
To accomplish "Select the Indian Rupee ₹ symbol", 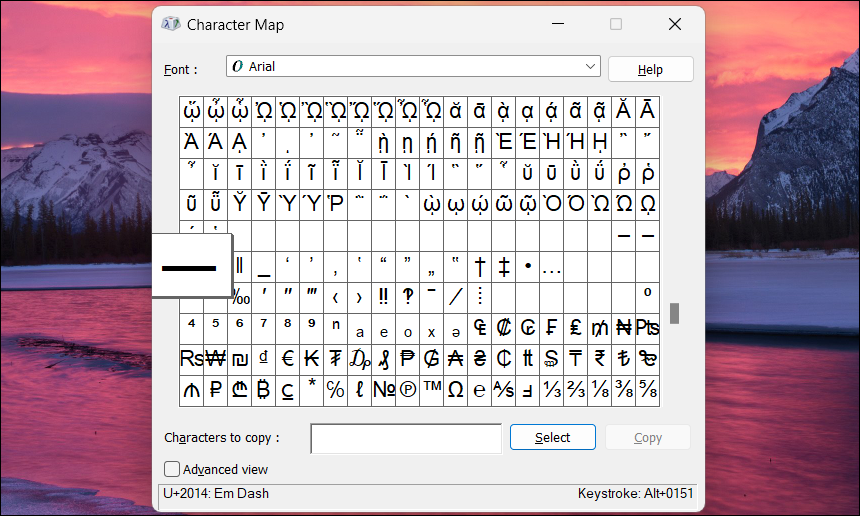I will point(600,359).
